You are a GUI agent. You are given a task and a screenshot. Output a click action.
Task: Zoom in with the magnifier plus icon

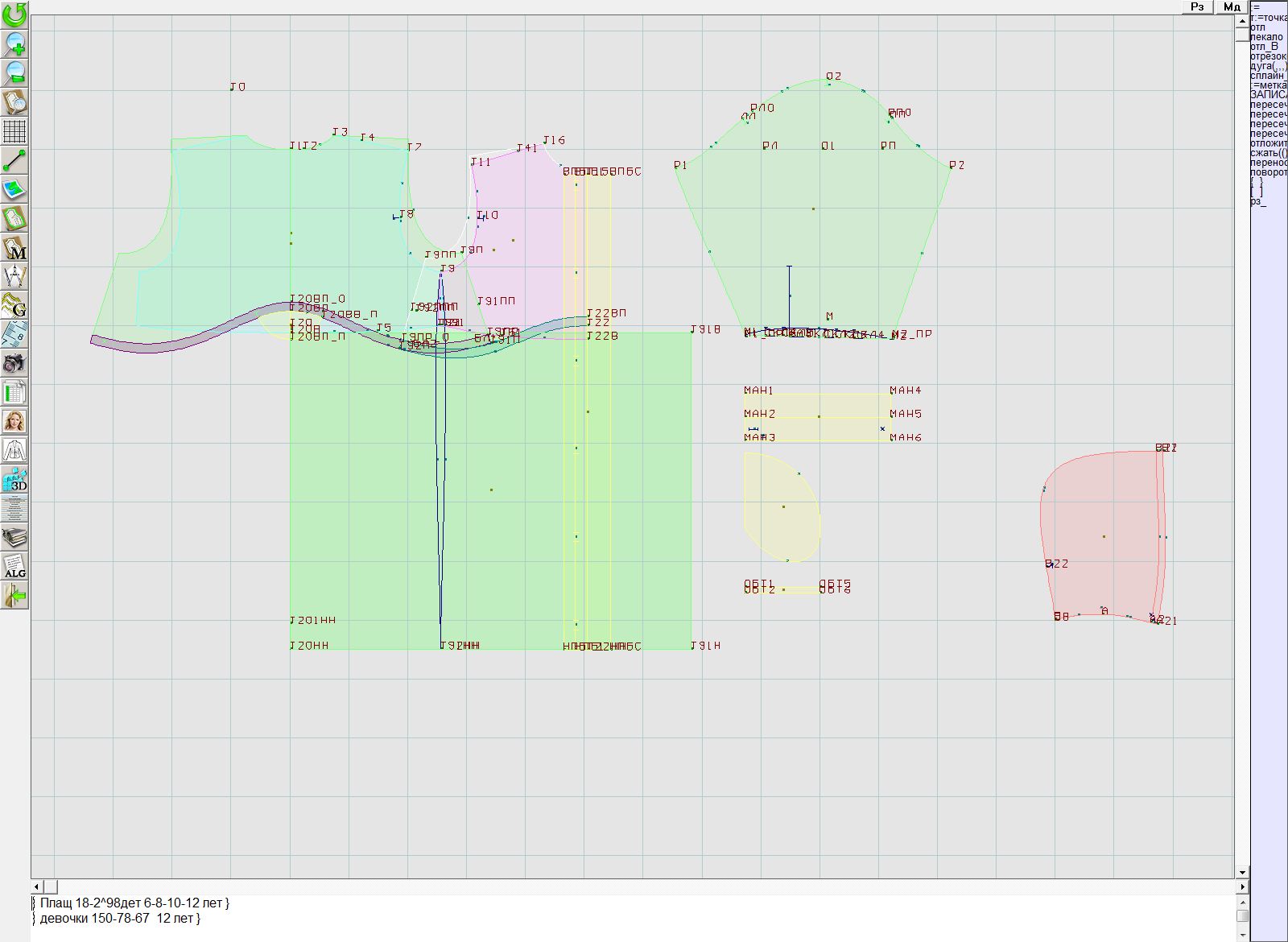[x=14, y=43]
